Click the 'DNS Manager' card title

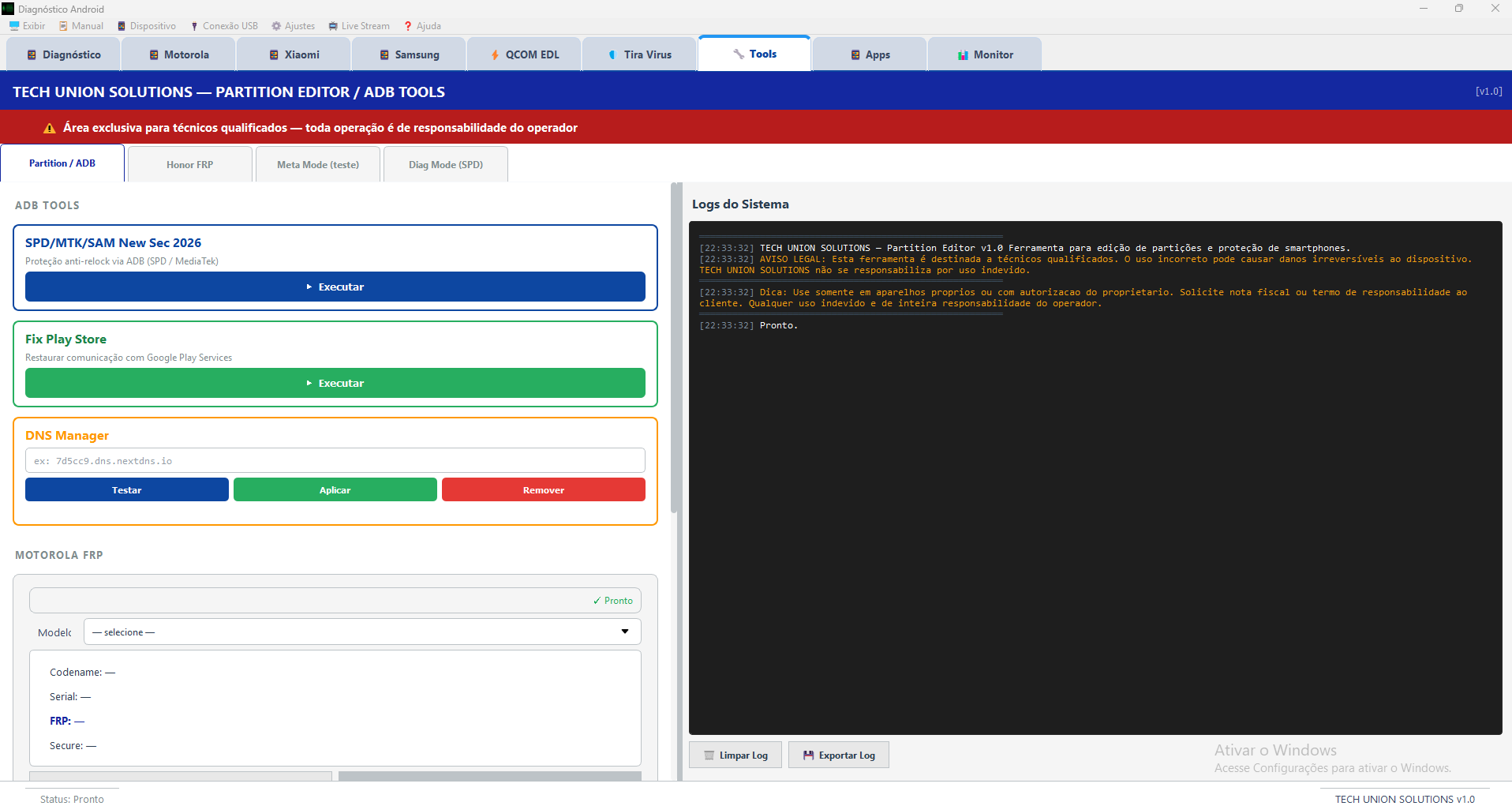click(67, 435)
